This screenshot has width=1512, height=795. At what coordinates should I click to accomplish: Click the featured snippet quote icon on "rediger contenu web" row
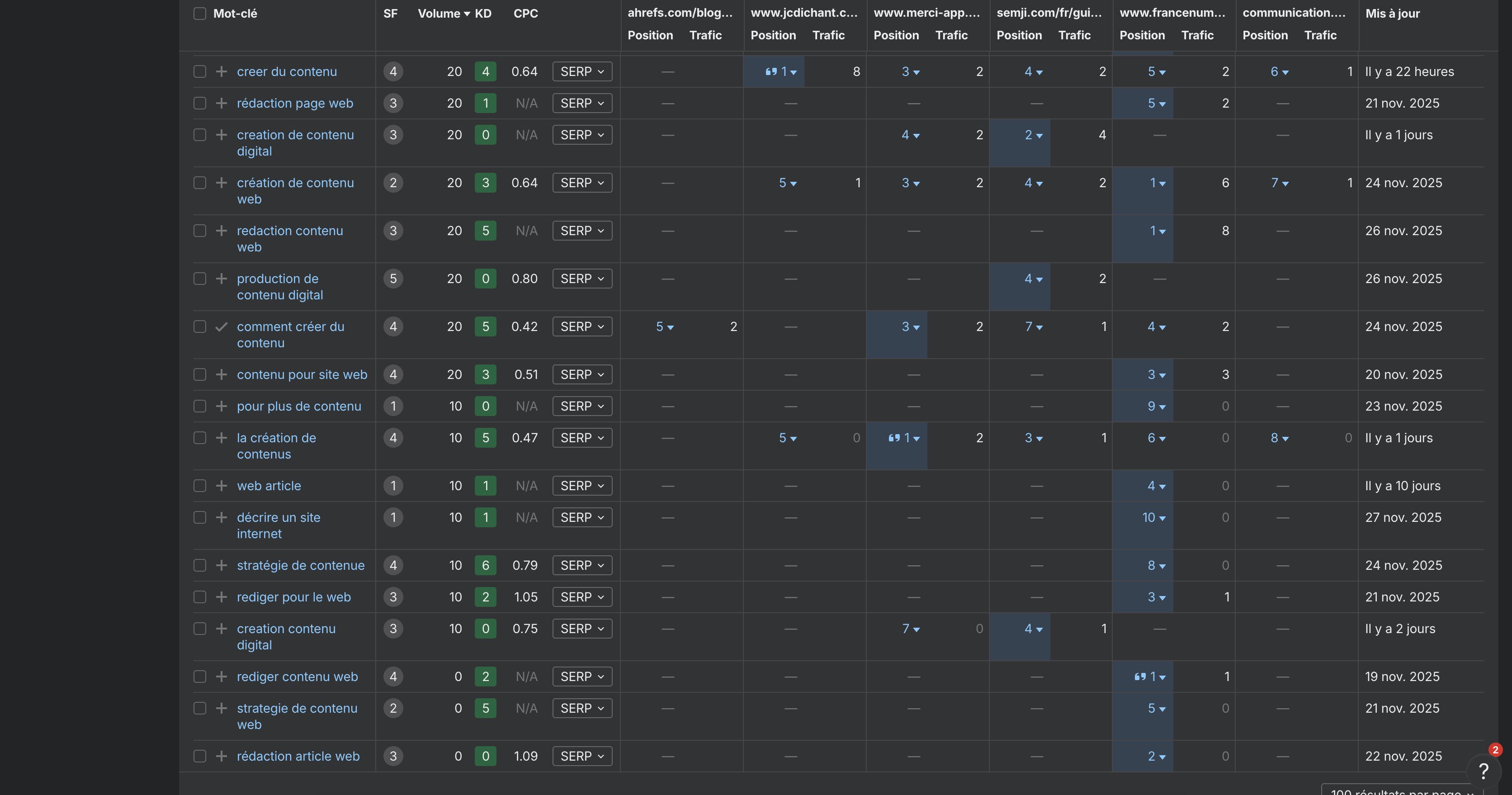point(1140,677)
